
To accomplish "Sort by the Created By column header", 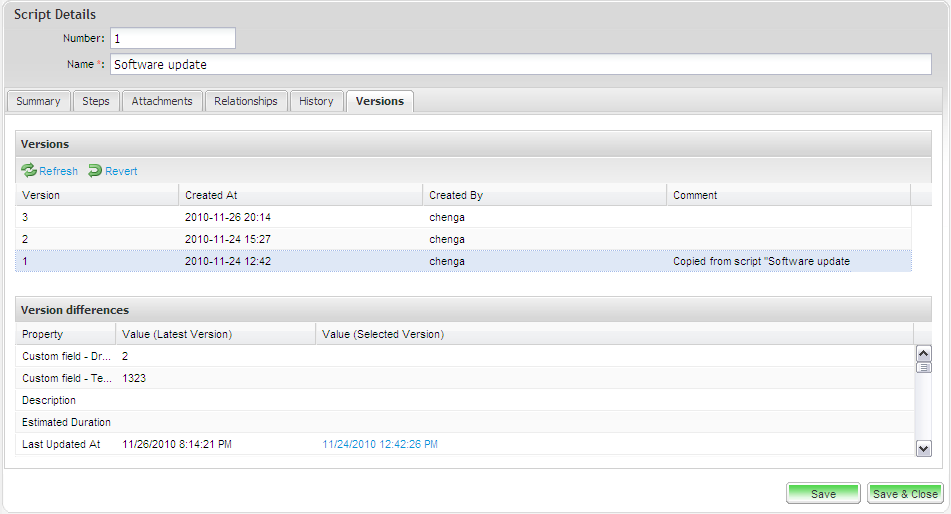I will click(x=543, y=195).
